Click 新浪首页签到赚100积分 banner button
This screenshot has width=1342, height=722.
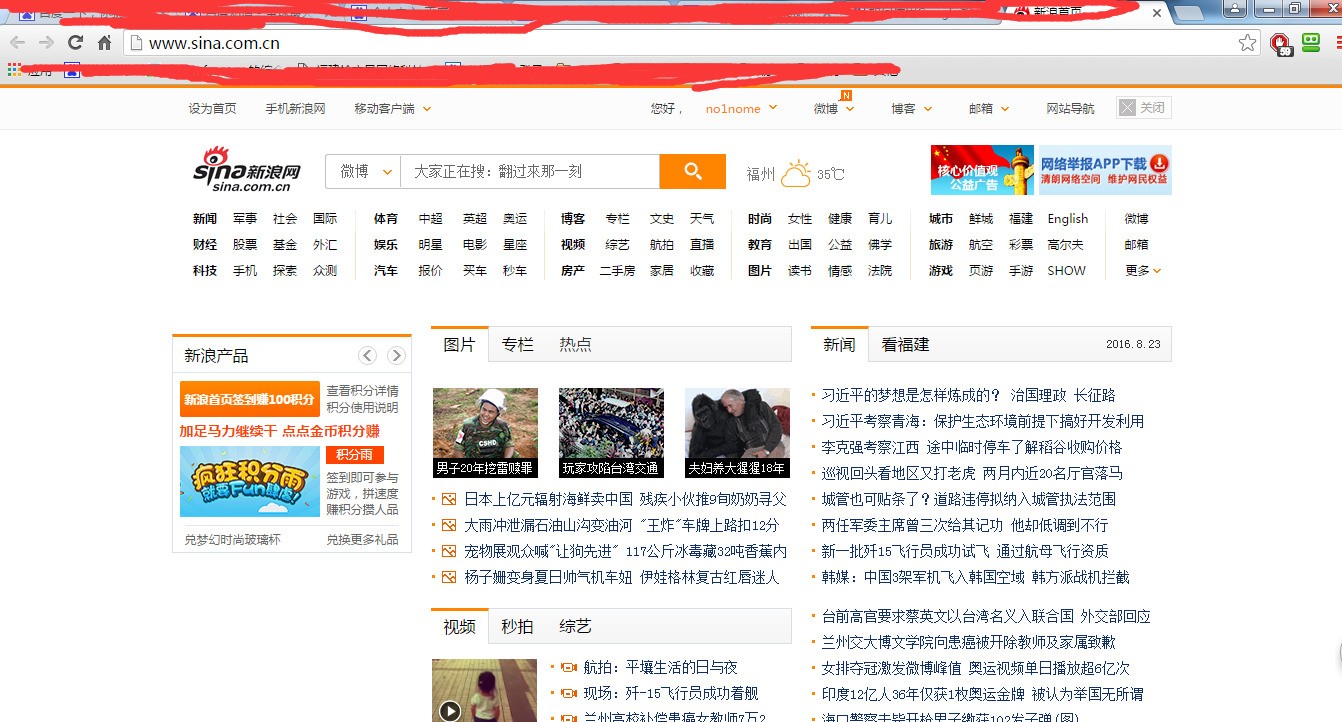tap(250, 399)
